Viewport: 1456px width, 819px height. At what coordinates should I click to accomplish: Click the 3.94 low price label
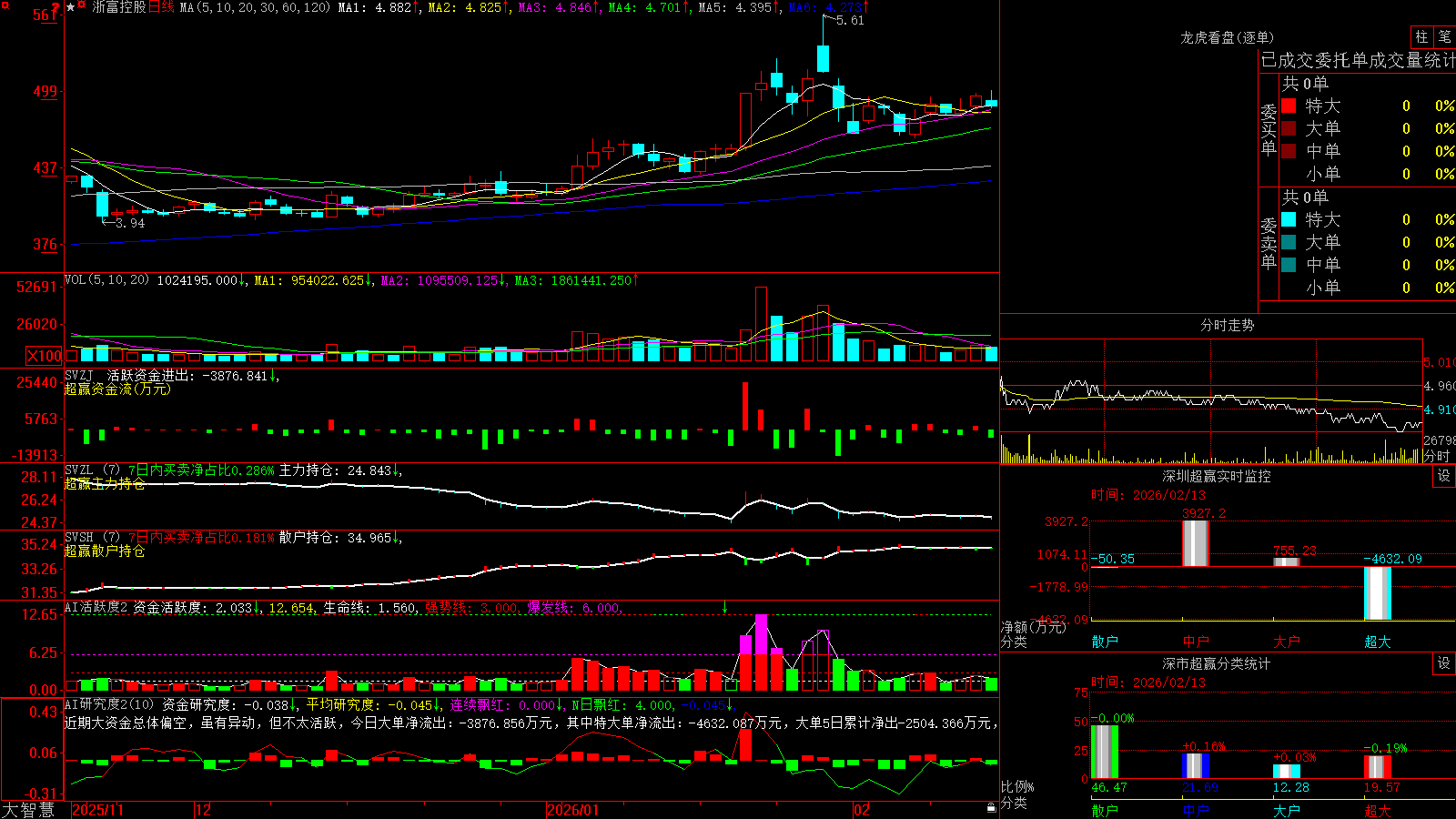[130, 223]
